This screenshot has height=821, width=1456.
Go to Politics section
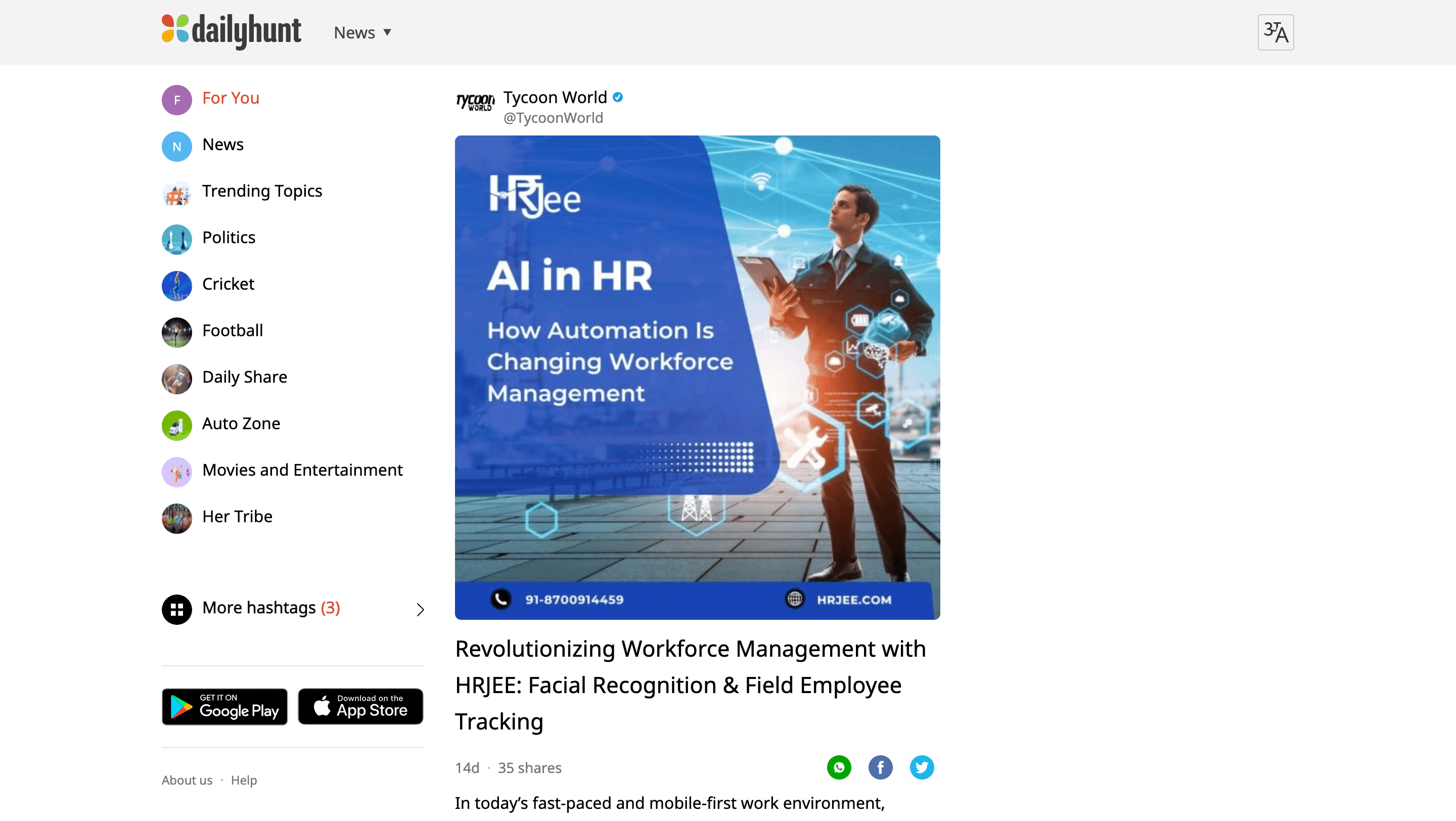(229, 237)
